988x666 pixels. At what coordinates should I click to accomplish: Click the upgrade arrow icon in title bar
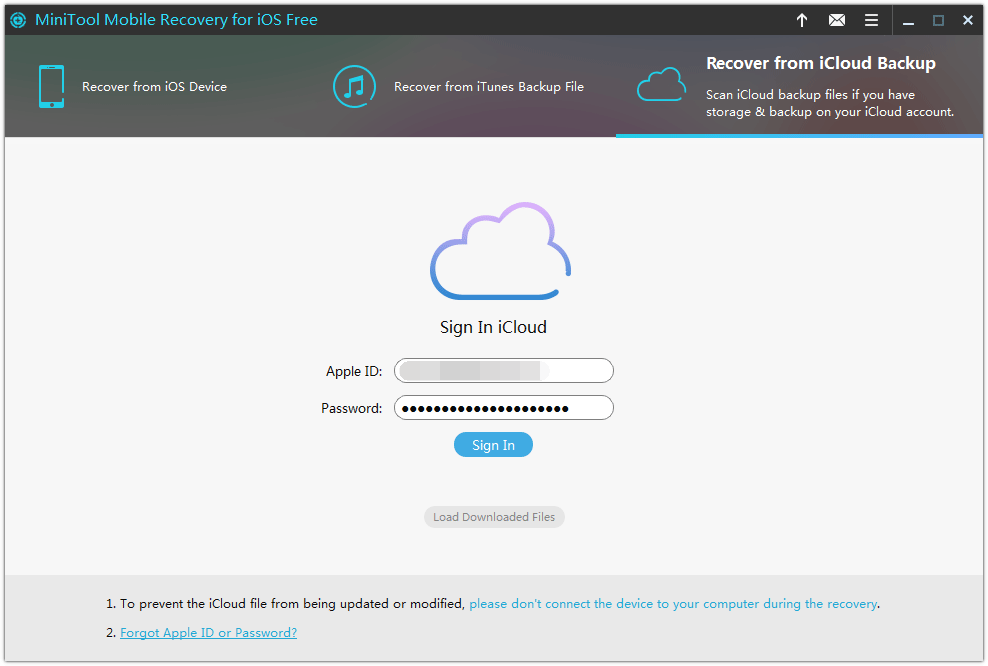point(801,19)
